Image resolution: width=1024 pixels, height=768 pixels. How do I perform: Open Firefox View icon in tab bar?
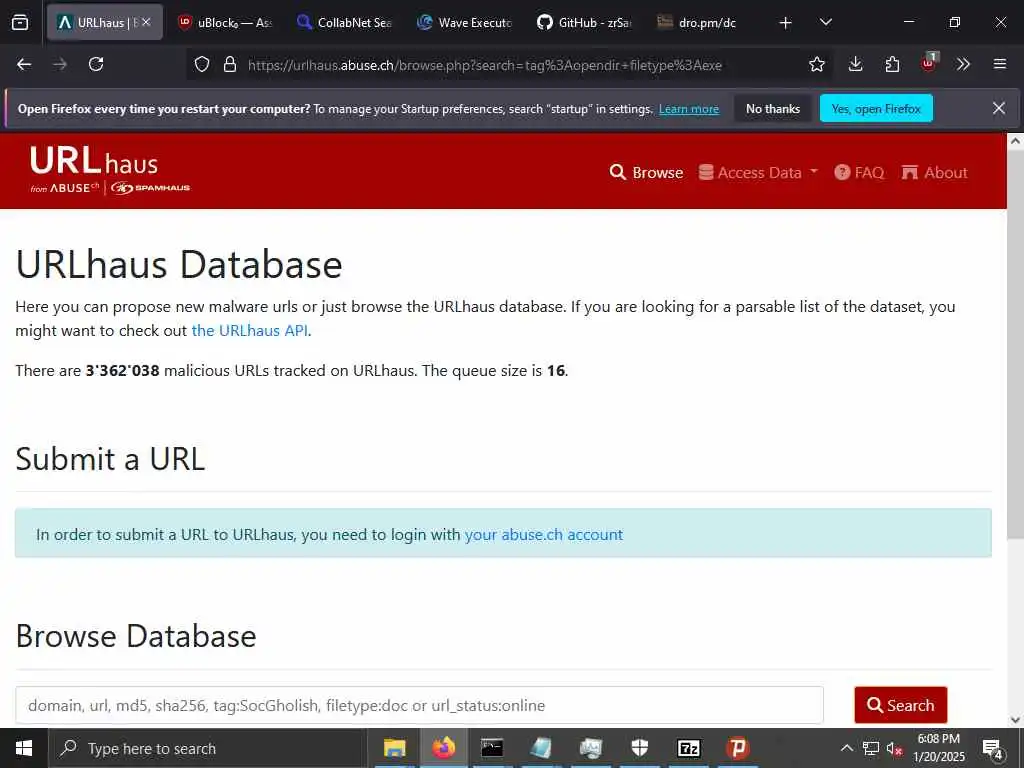pos(20,22)
